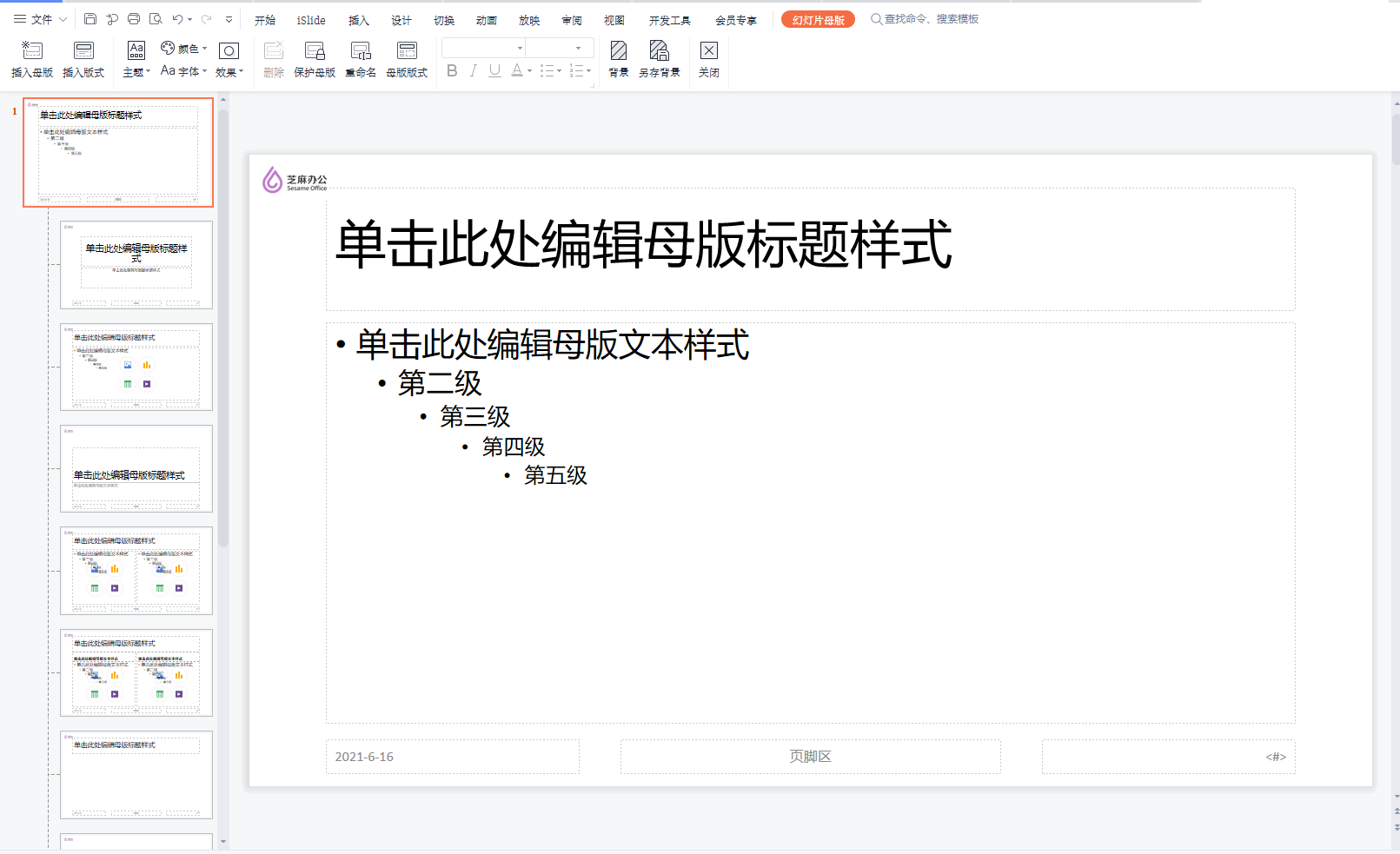The width and height of the screenshot is (1400, 854).
Task: Open the 字体 font dropdown
Action: pyautogui.click(x=187, y=71)
